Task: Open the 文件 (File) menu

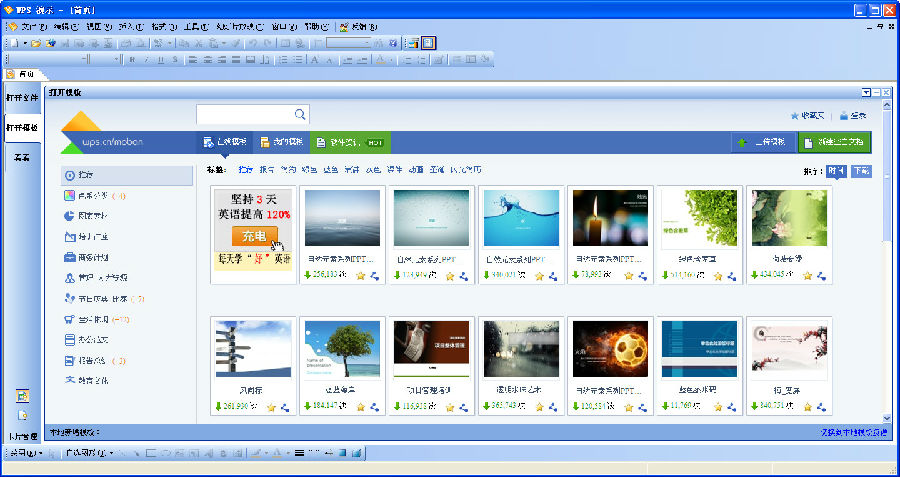Action: coord(35,27)
